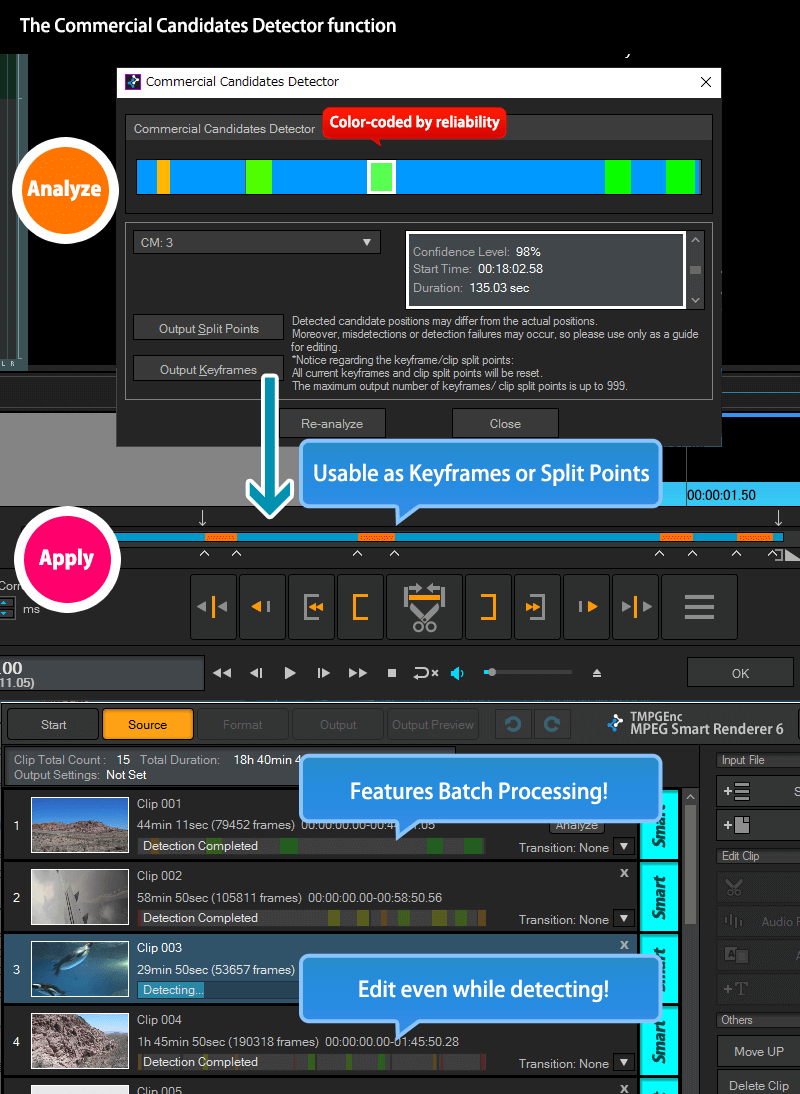This screenshot has width=800, height=1094.
Task: Click the Move UP button
Action: [758, 1051]
